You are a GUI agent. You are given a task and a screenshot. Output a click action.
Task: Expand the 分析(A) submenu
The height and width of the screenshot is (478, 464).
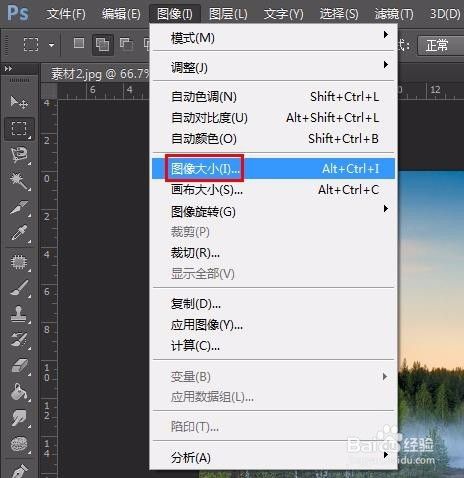pos(273,457)
